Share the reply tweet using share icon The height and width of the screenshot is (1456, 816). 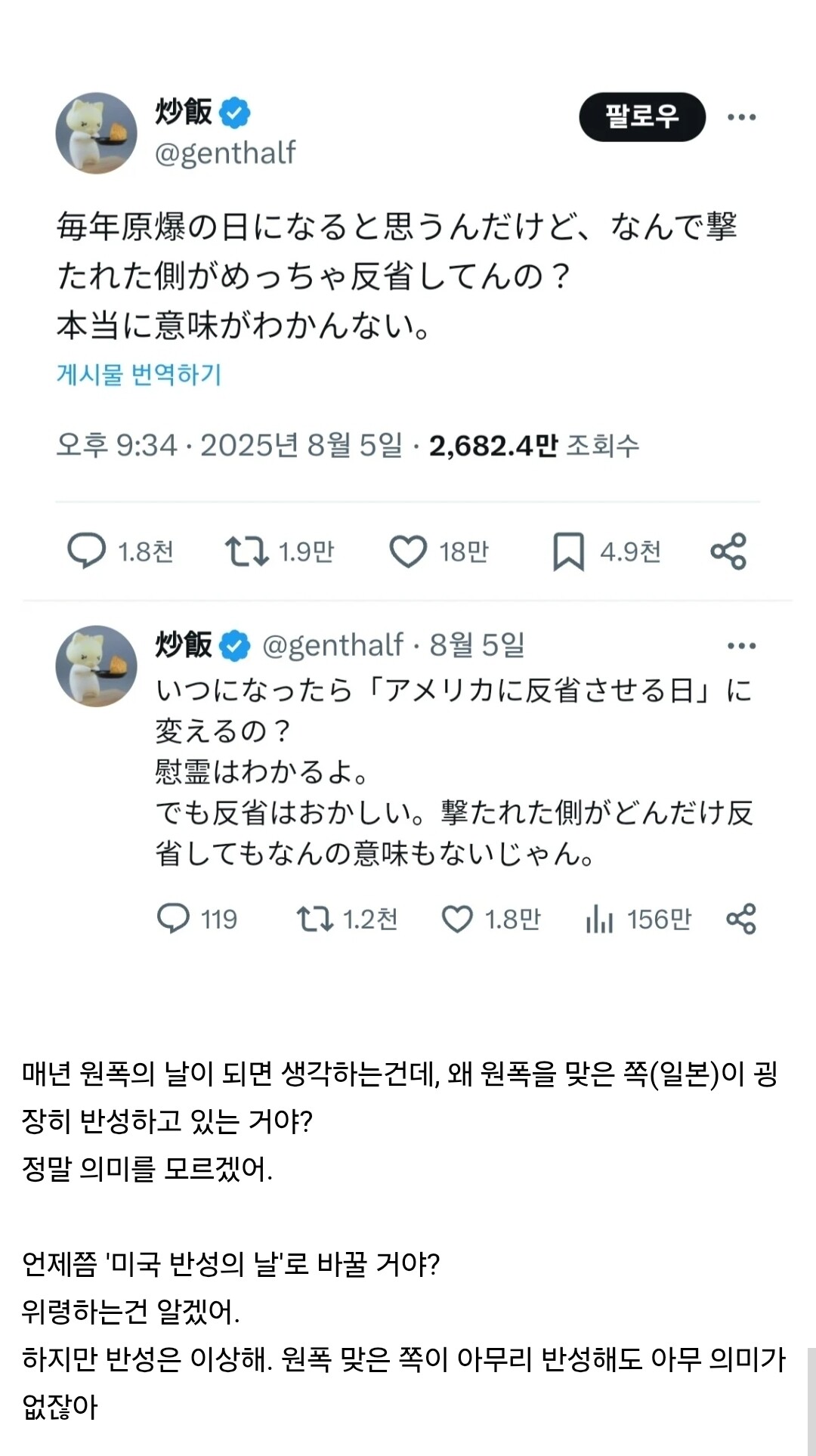point(741,919)
